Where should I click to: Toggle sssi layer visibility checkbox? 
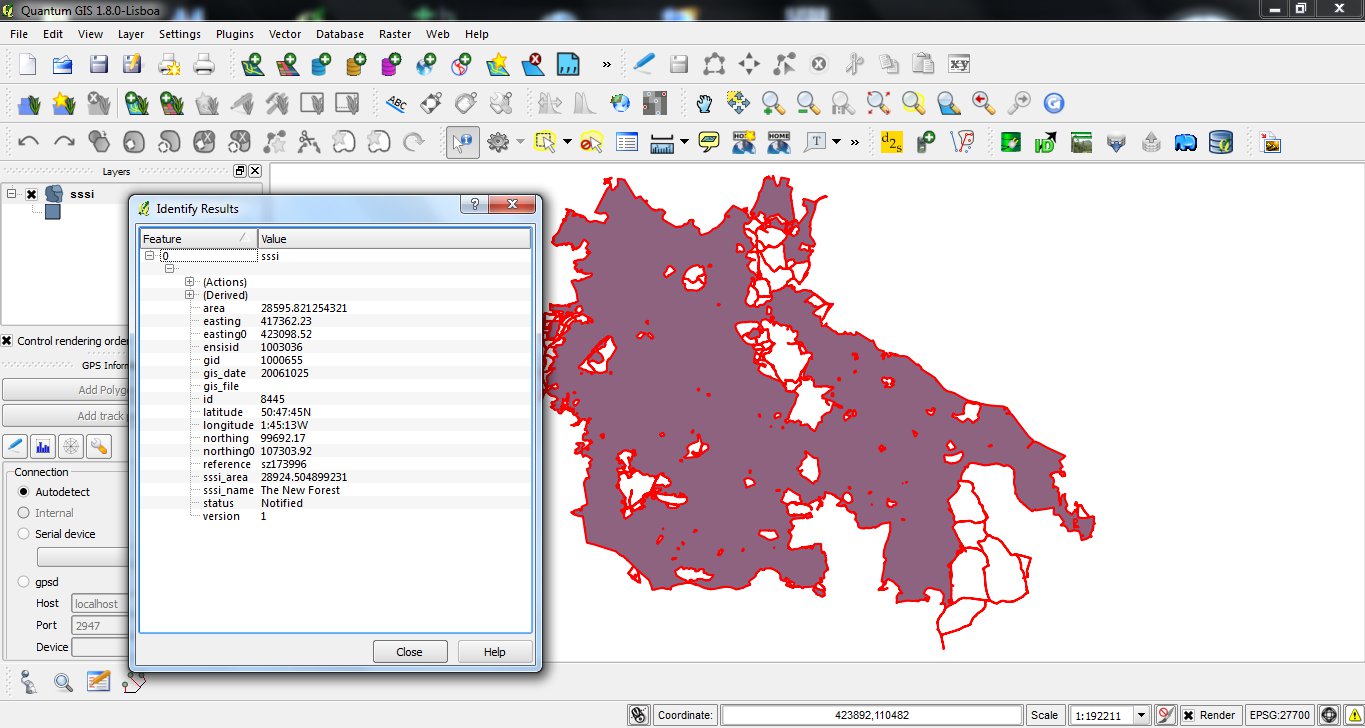click(31, 194)
